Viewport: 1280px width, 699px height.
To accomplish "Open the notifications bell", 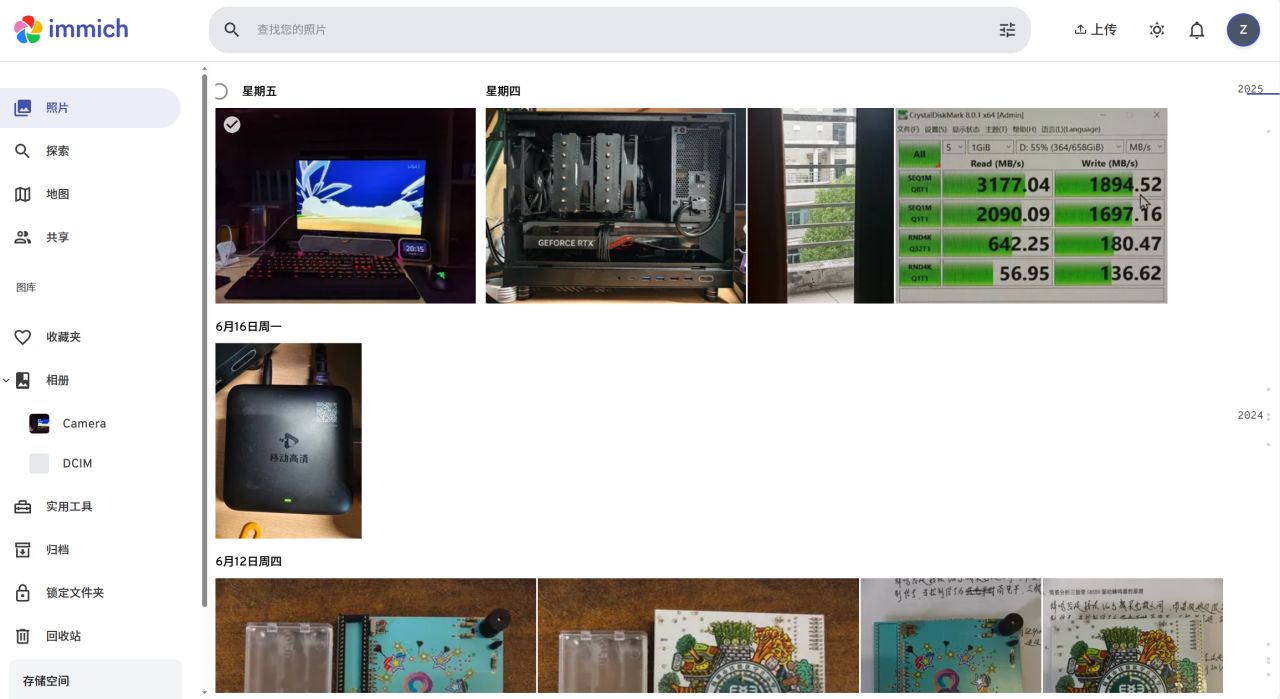I will tap(1197, 30).
